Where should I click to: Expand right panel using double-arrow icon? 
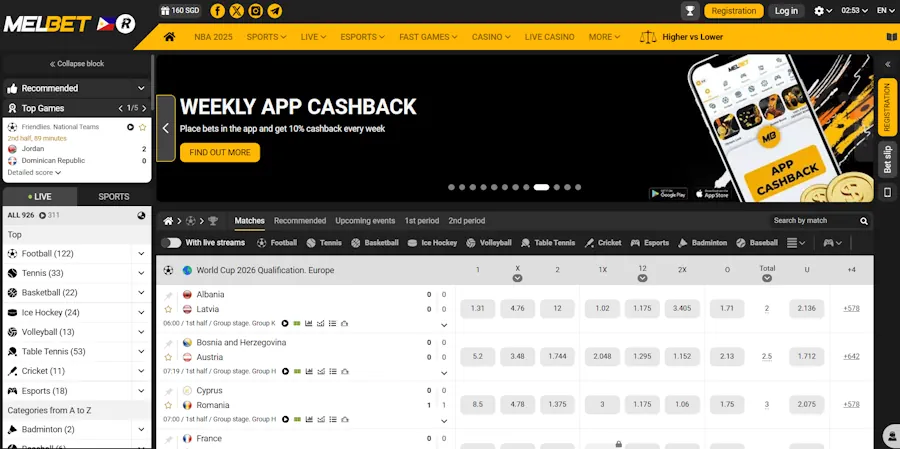887,64
